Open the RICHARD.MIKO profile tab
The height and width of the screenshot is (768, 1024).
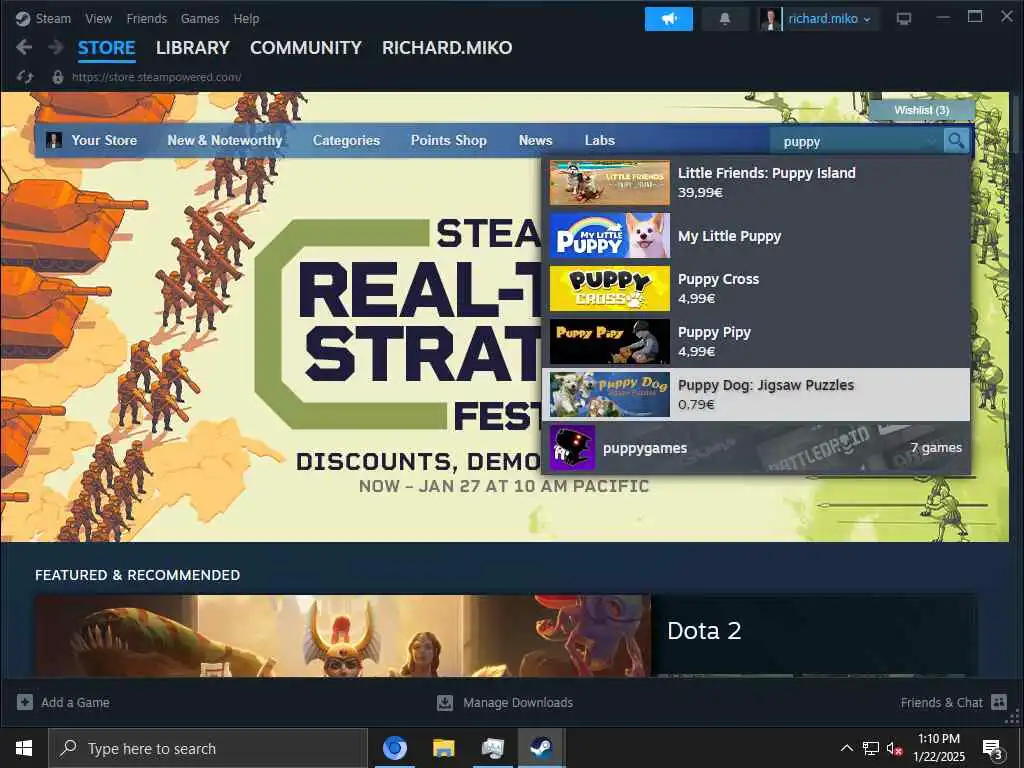tap(447, 48)
